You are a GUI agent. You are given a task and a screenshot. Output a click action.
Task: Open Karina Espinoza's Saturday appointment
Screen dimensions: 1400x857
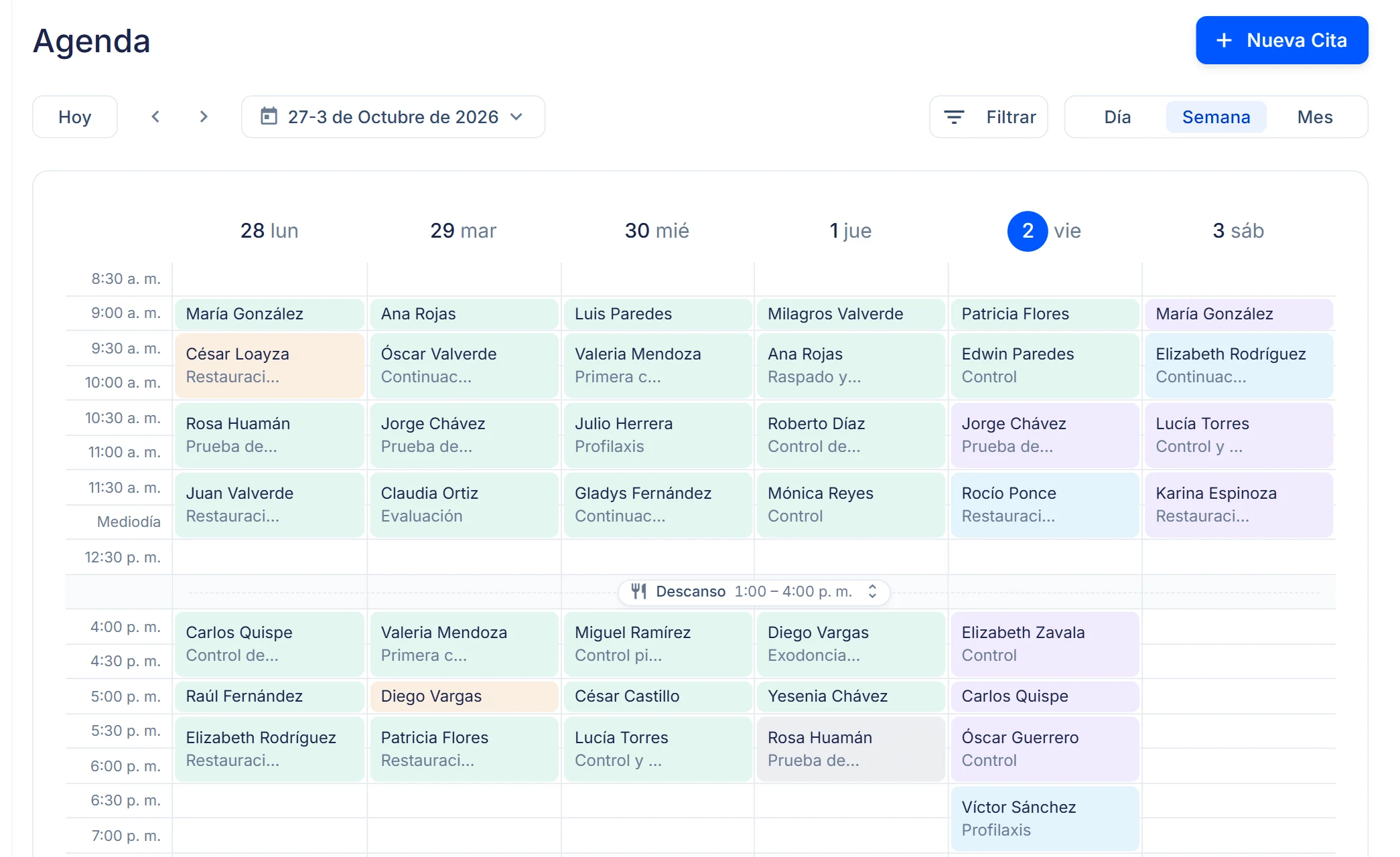coord(1239,505)
